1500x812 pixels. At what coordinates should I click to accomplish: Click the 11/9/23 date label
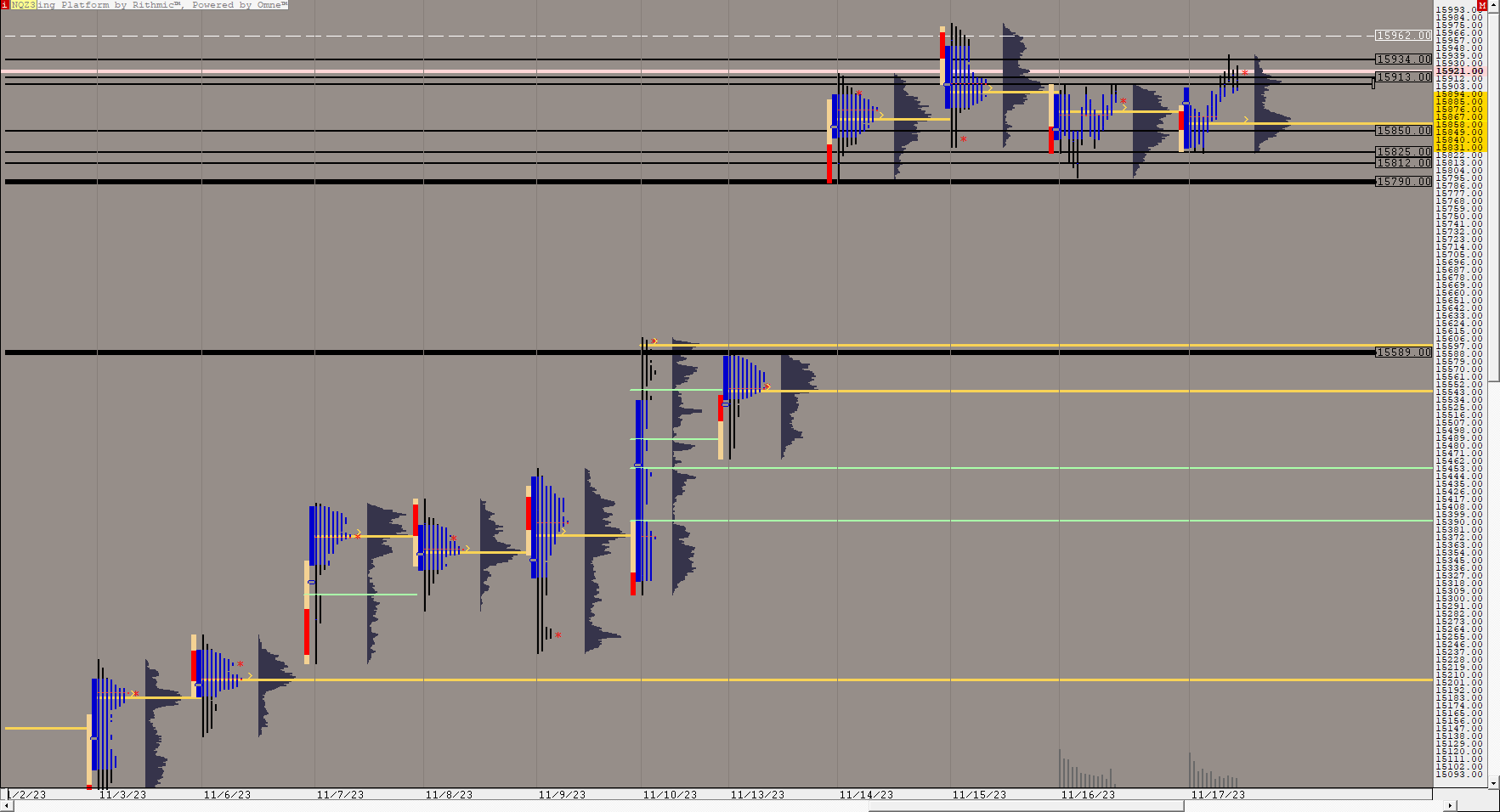(x=562, y=795)
